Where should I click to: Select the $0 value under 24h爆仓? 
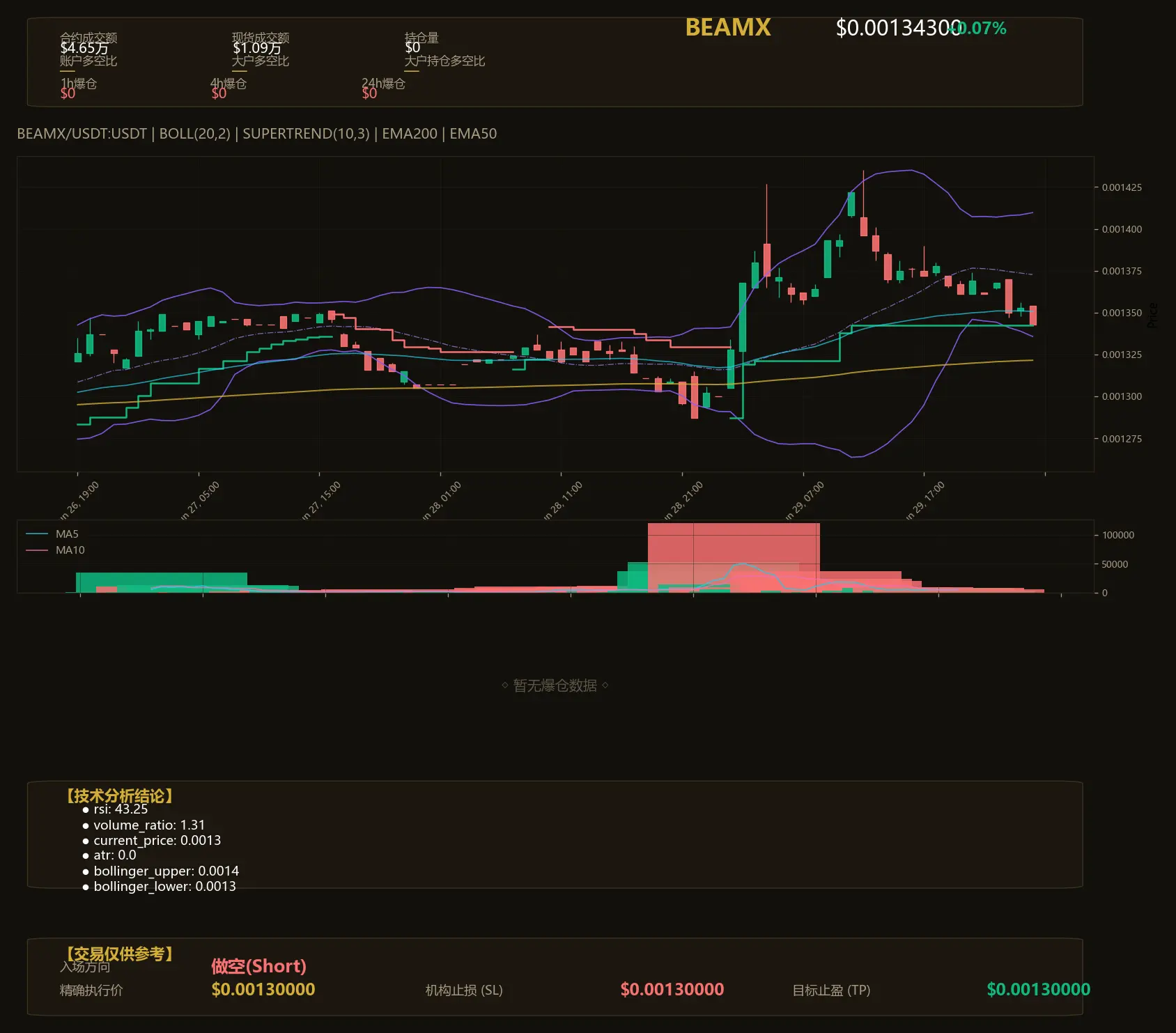[x=369, y=93]
